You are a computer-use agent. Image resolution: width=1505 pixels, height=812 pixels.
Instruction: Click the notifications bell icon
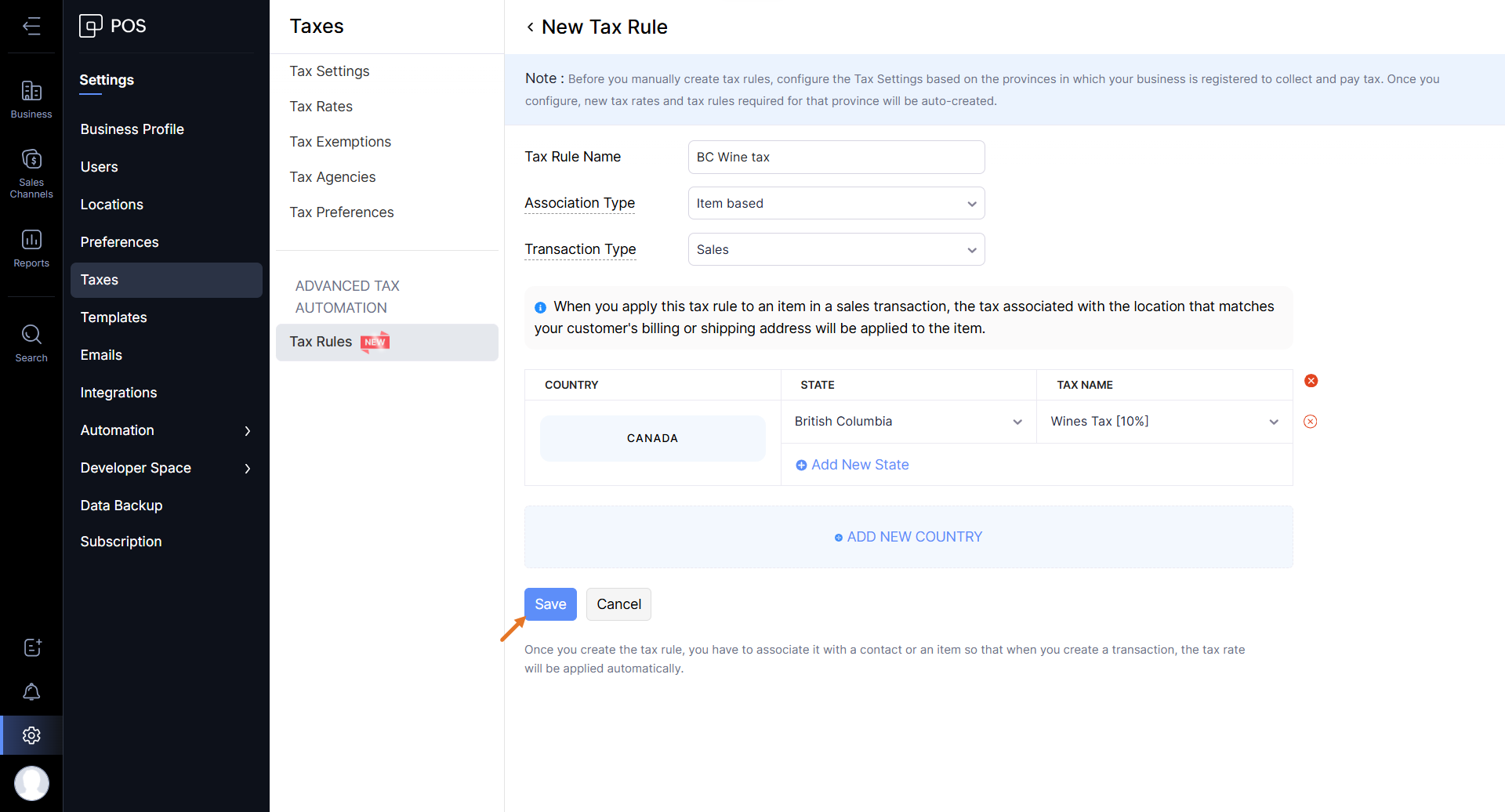[31, 692]
